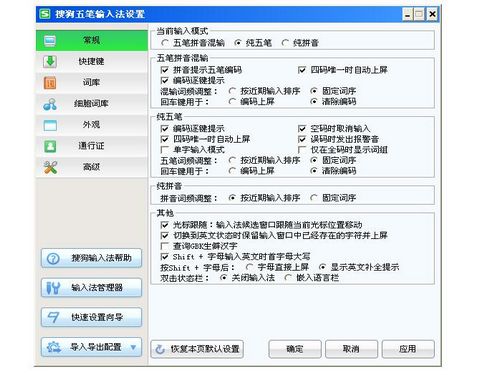Image resolution: width=500 pixels, height=375 pixels.
Task: Toggle 误码时发出报警音 checkbox
Action: 302,139
